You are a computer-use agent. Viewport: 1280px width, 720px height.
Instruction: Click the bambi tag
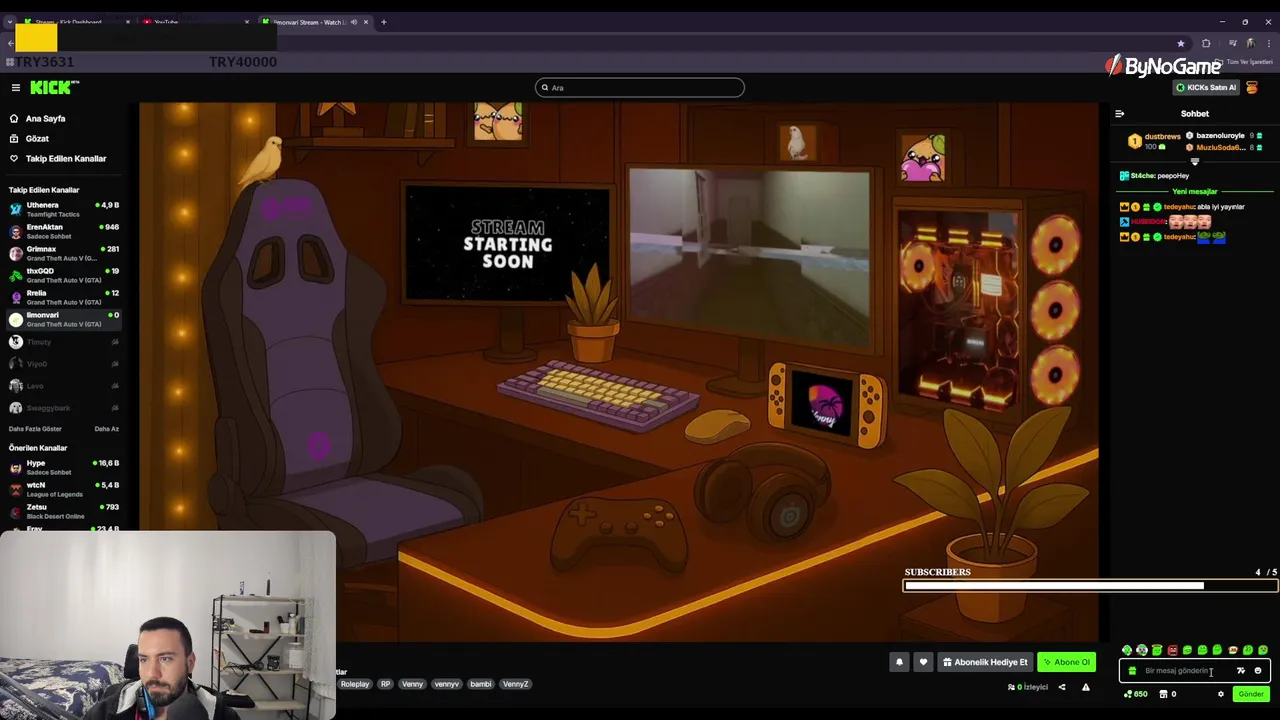[480, 684]
